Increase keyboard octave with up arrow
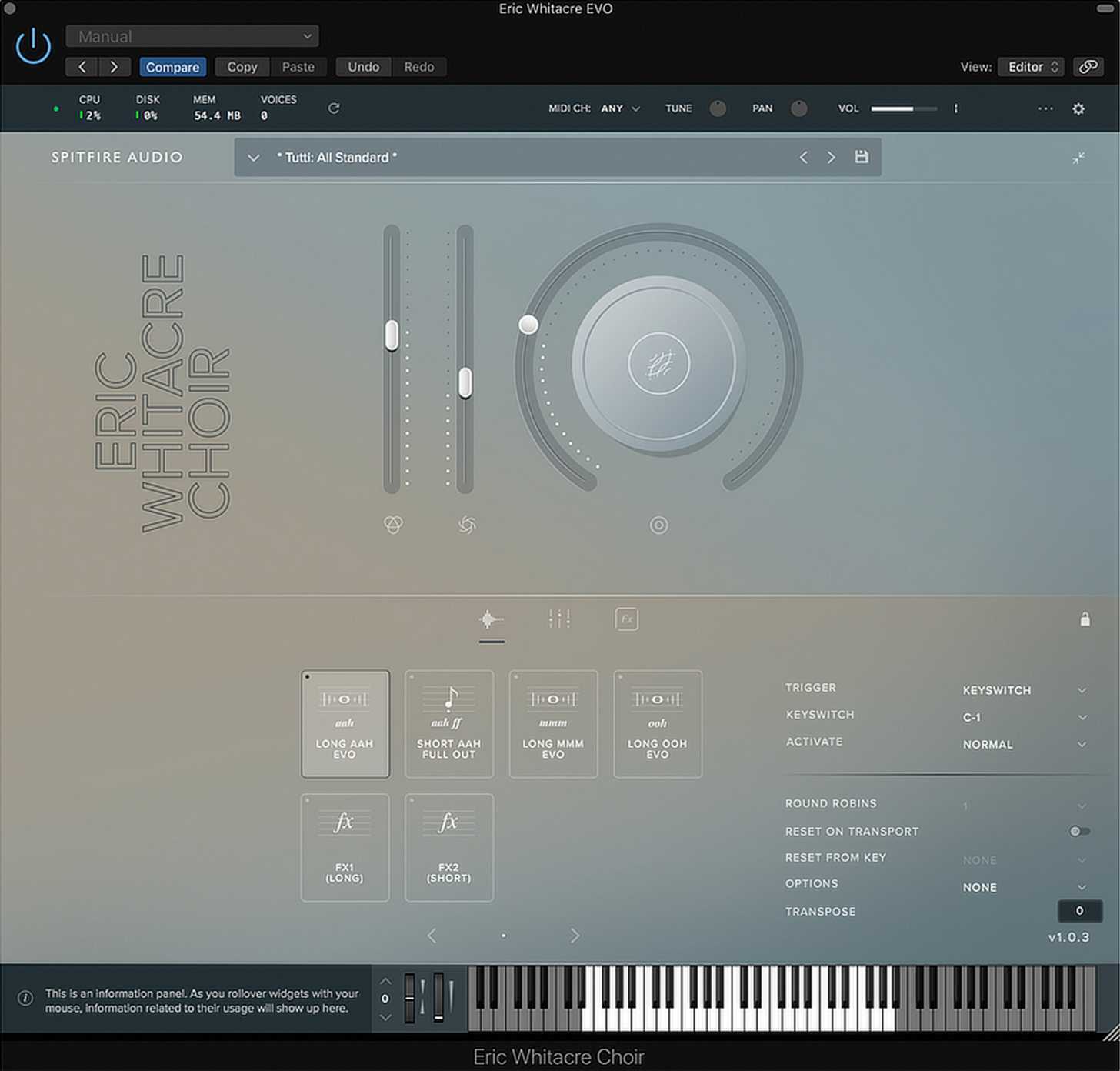 (x=386, y=981)
